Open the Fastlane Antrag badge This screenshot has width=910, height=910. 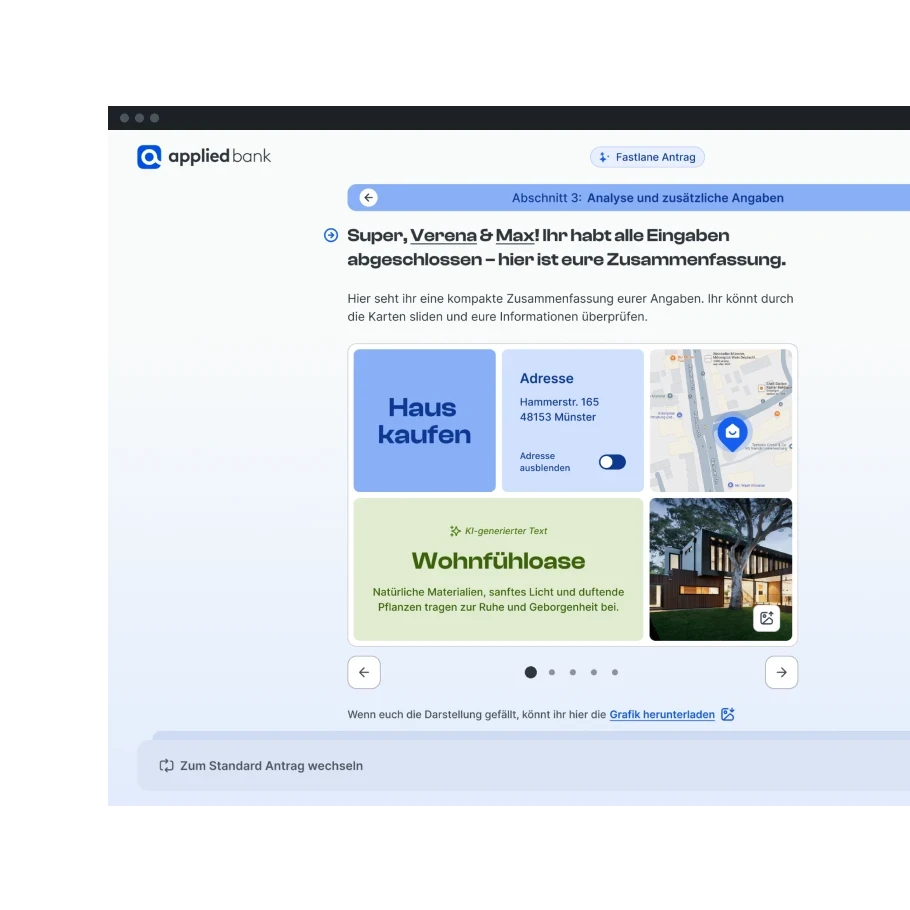pyautogui.click(x=647, y=157)
